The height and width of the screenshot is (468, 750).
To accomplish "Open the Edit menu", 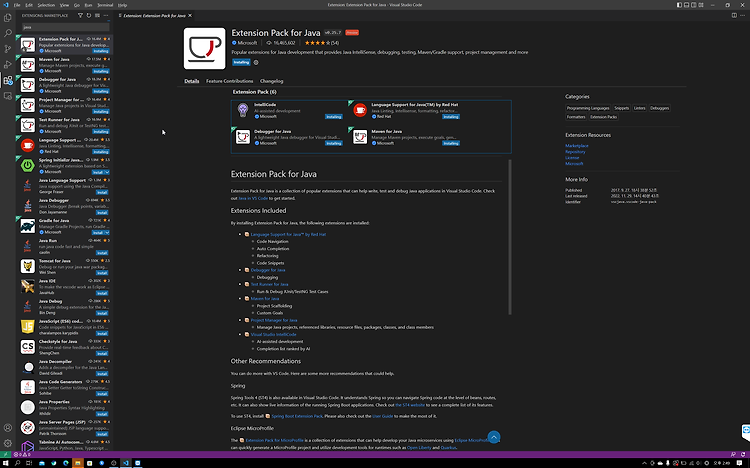I will click(x=29, y=5).
